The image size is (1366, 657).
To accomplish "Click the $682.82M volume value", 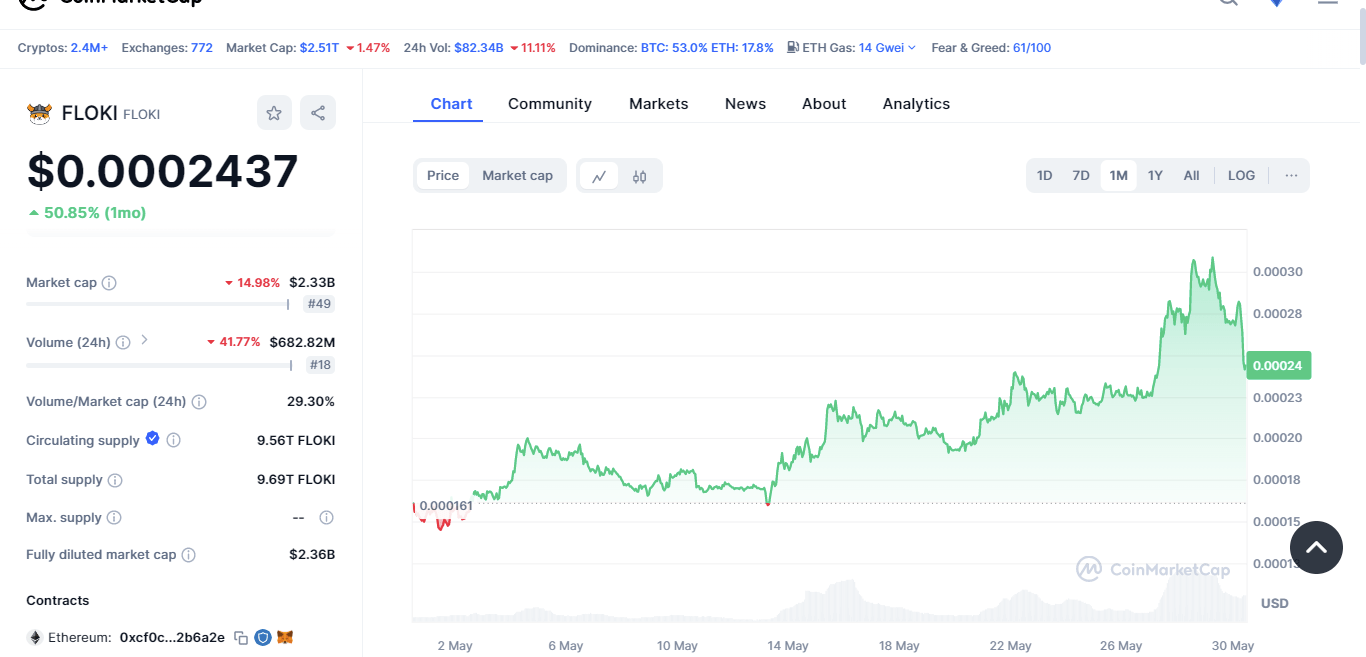I will (302, 342).
